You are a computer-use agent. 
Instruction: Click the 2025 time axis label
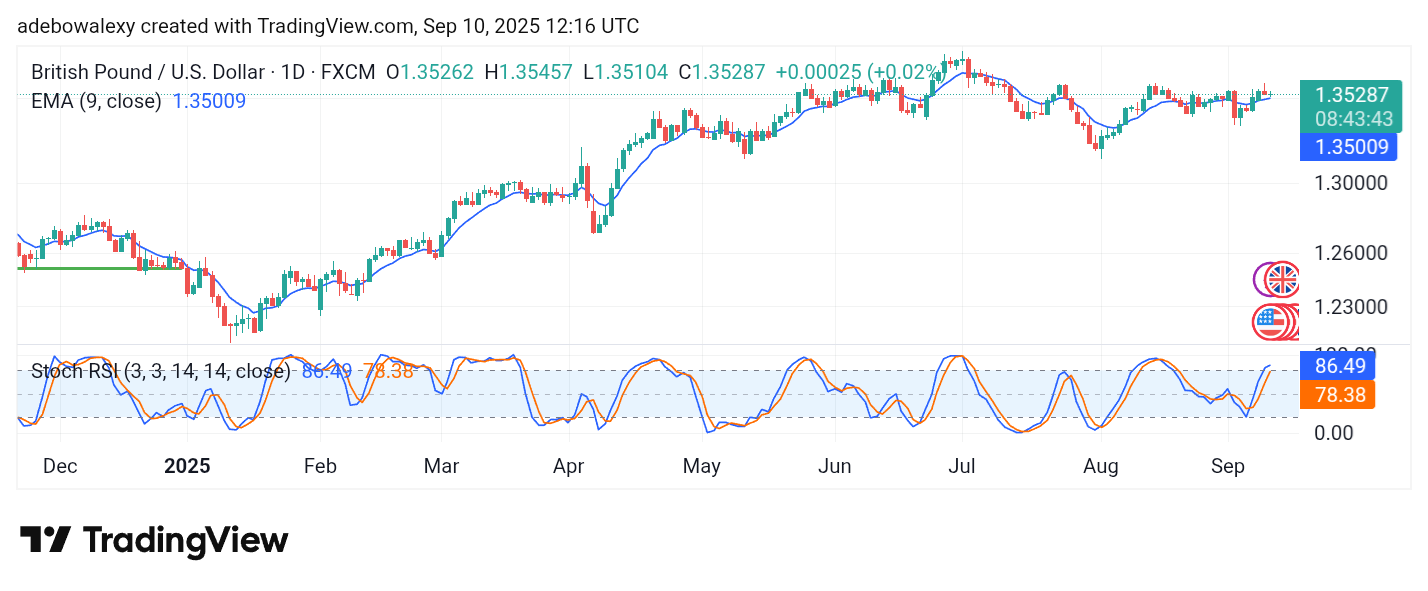click(187, 466)
